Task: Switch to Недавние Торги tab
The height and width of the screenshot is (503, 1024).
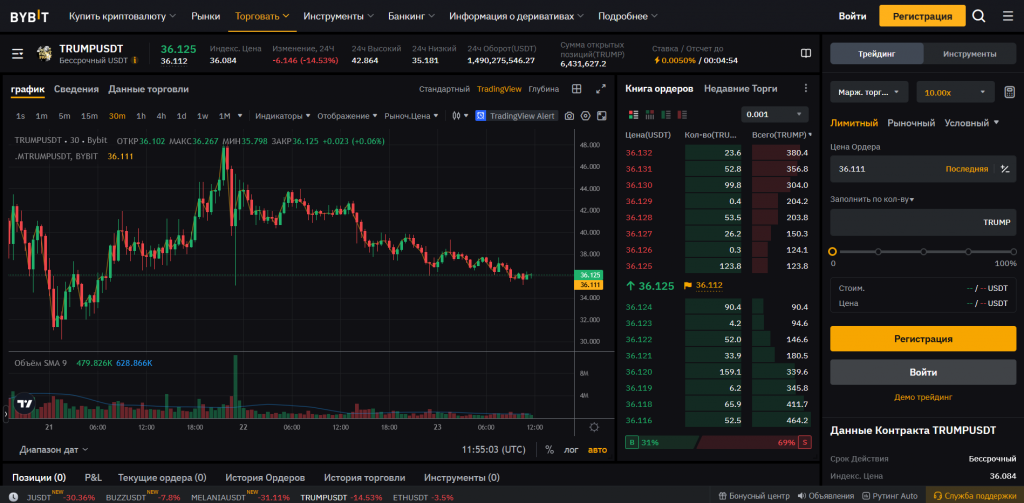Action: click(x=740, y=89)
